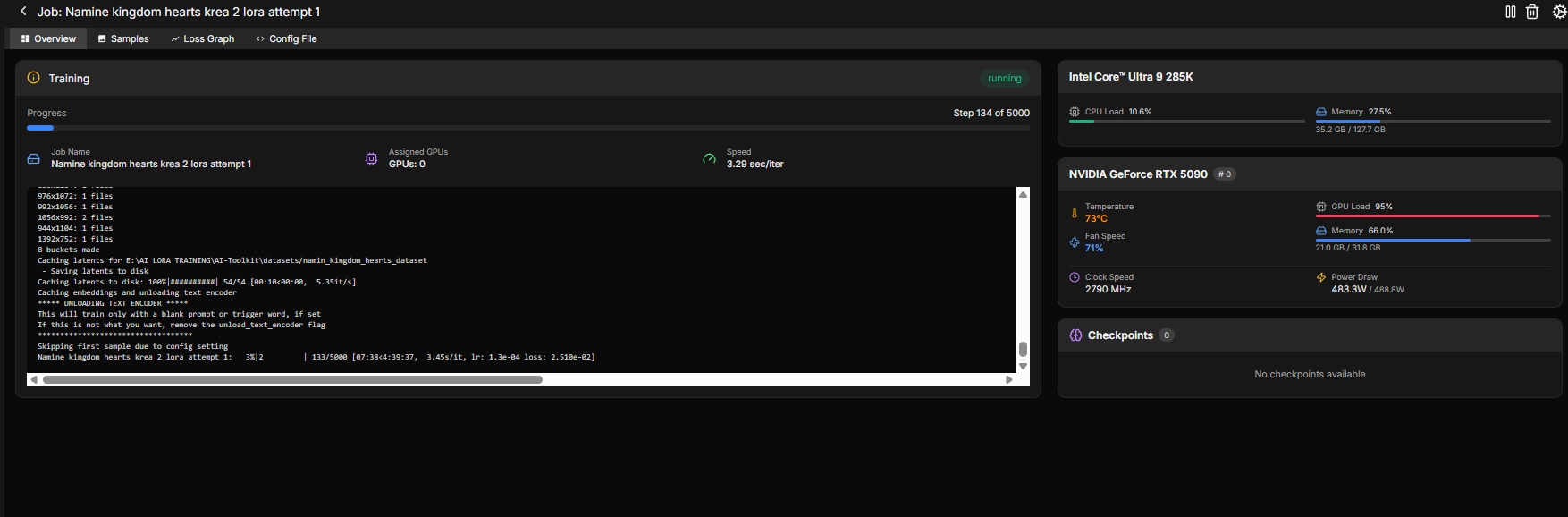This screenshot has height=517, width=1568.
Task: Click the NVIDIA GeForce RTX 5090 heading
Action: tap(1138, 174)
